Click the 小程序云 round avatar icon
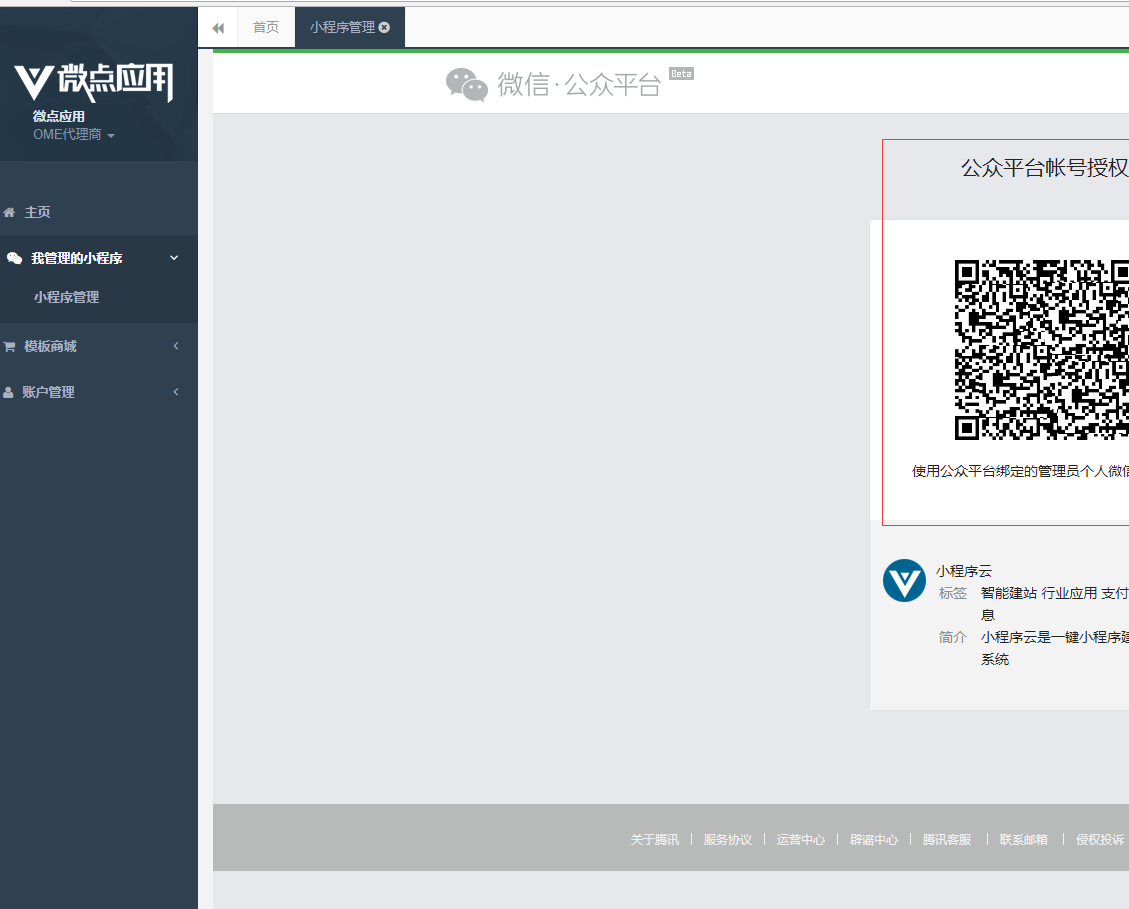 pos(904,580)
